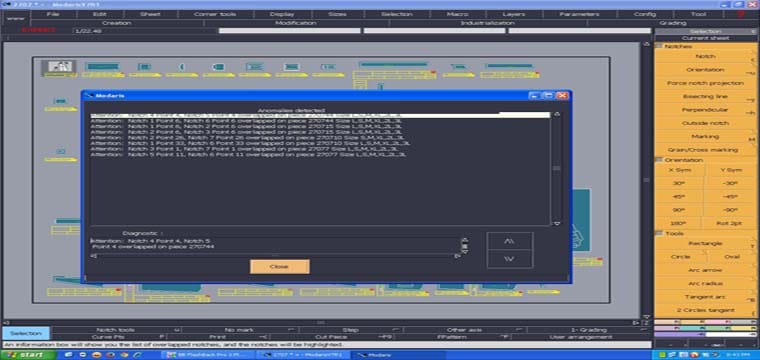Select the notch Orientation tool

click(x=705, y=70)
